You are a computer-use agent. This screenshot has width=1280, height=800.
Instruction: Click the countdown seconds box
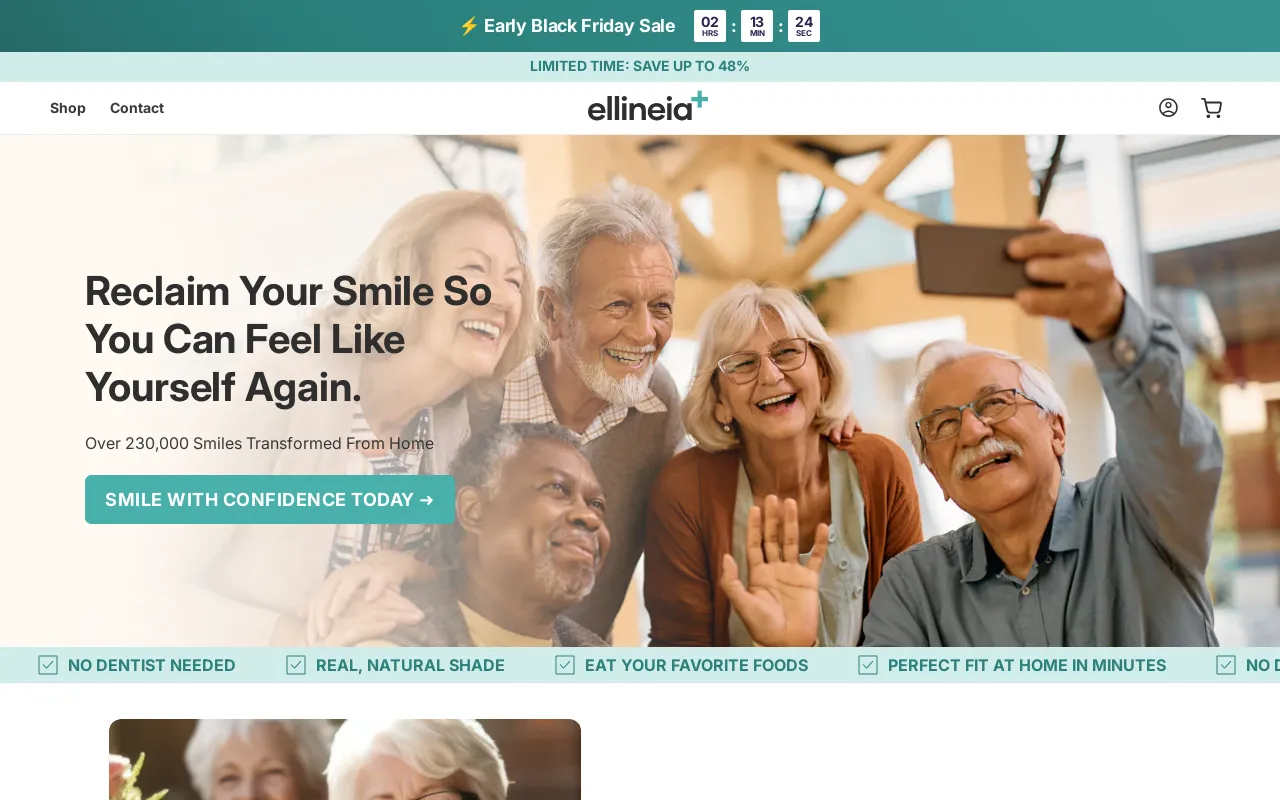pos(804,26)
